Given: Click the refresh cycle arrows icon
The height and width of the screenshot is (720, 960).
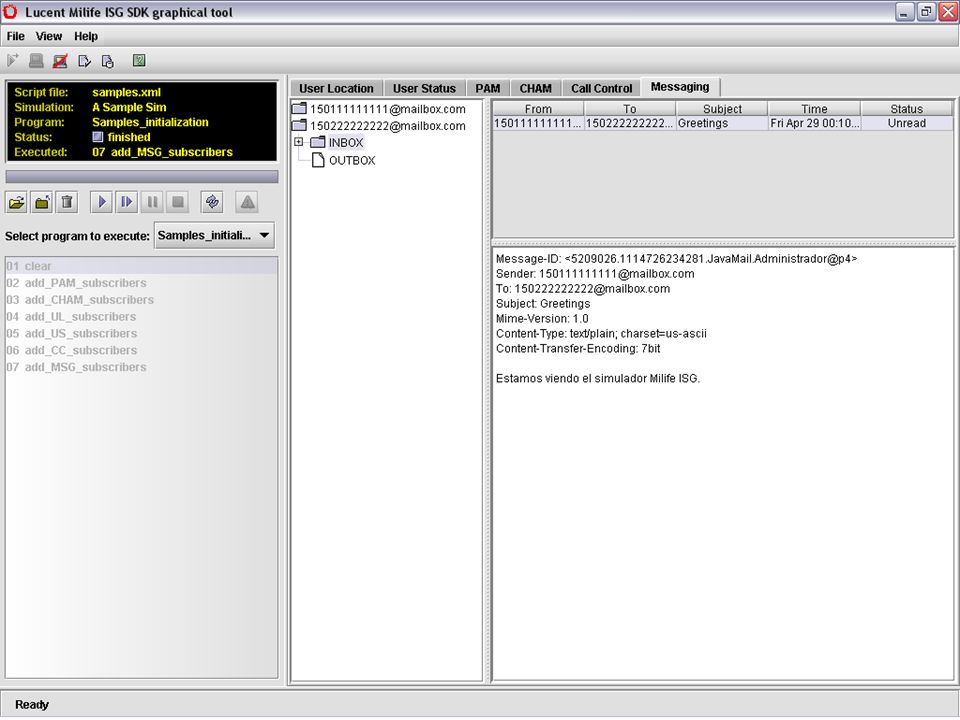Looking at the screenshot, I should click(x=212, y=202).
